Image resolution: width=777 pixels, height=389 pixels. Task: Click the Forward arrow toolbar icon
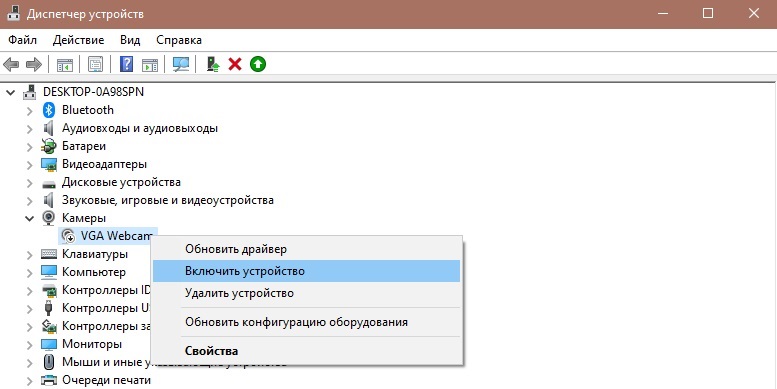click(x=34, y=64)
